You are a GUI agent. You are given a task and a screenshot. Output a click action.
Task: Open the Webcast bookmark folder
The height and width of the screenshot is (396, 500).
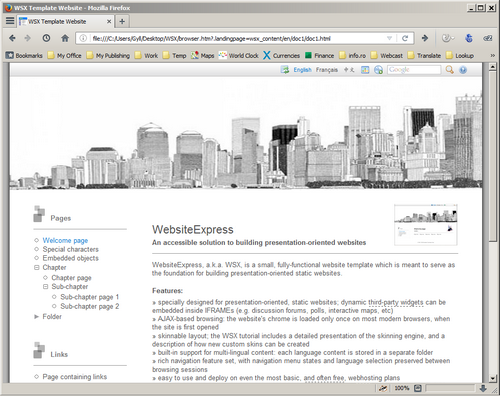(x=387, y=55)
